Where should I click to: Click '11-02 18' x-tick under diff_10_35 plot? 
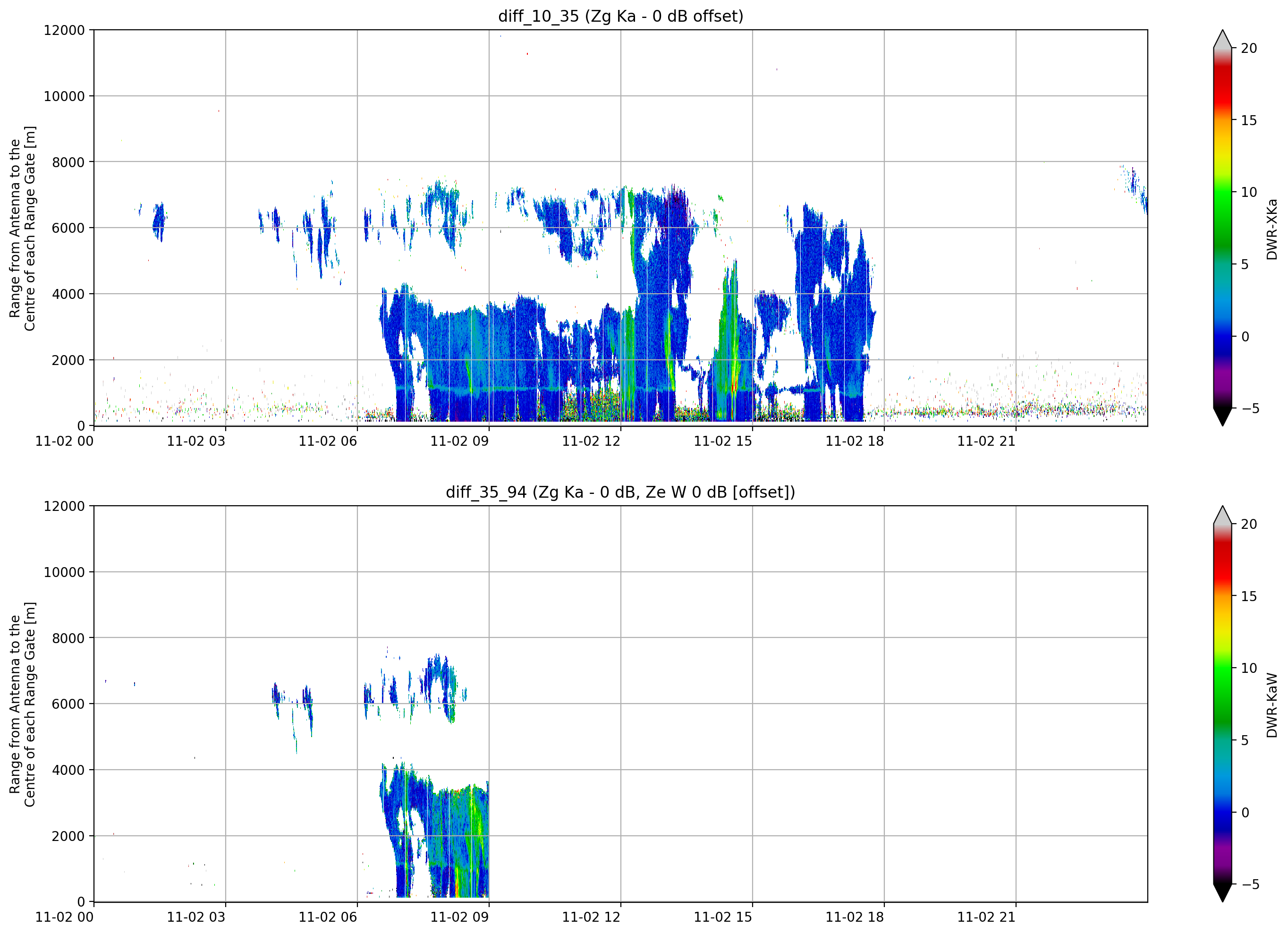click(855, 442)
